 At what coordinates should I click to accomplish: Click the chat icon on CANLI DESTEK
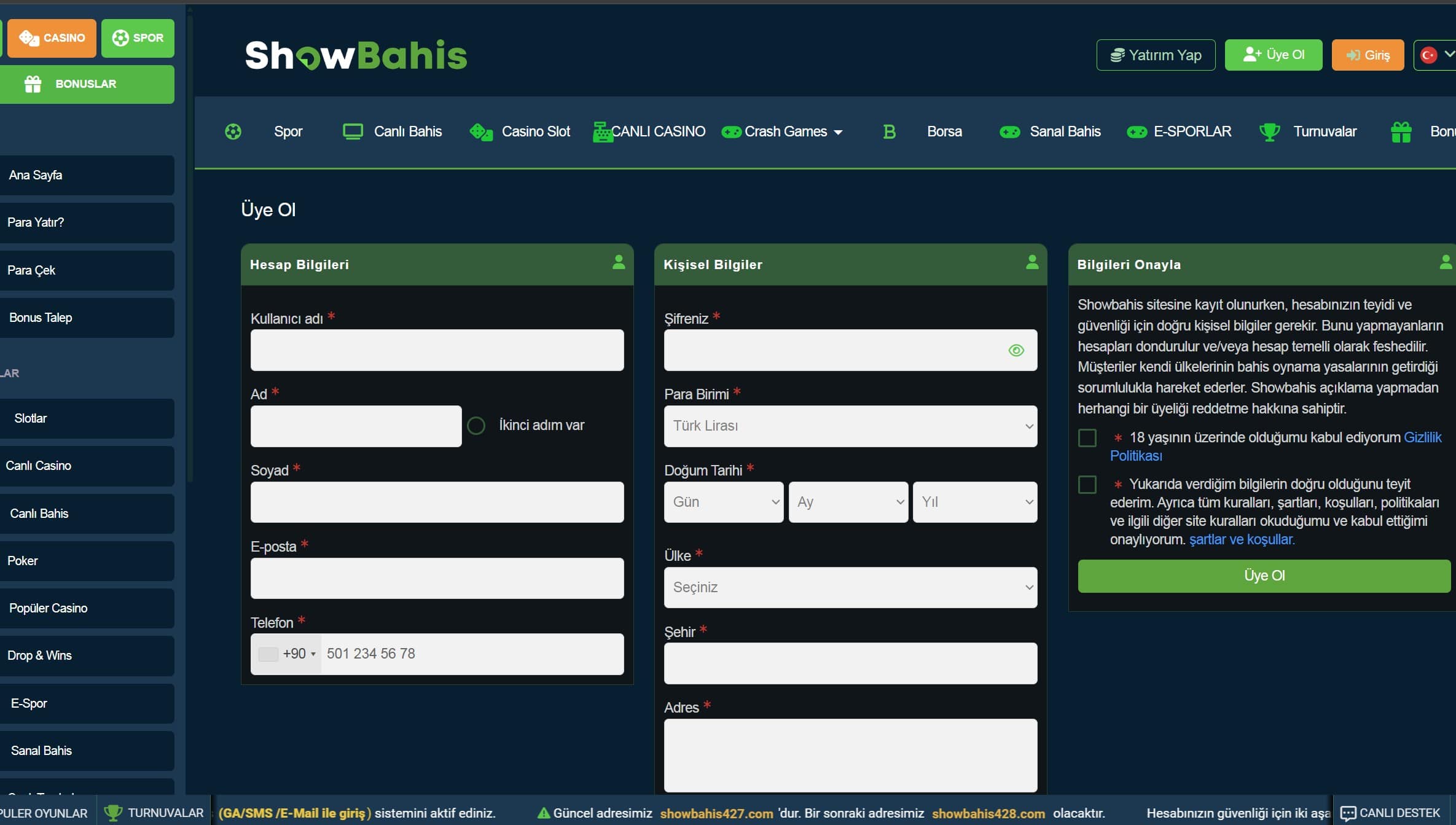1348,813
